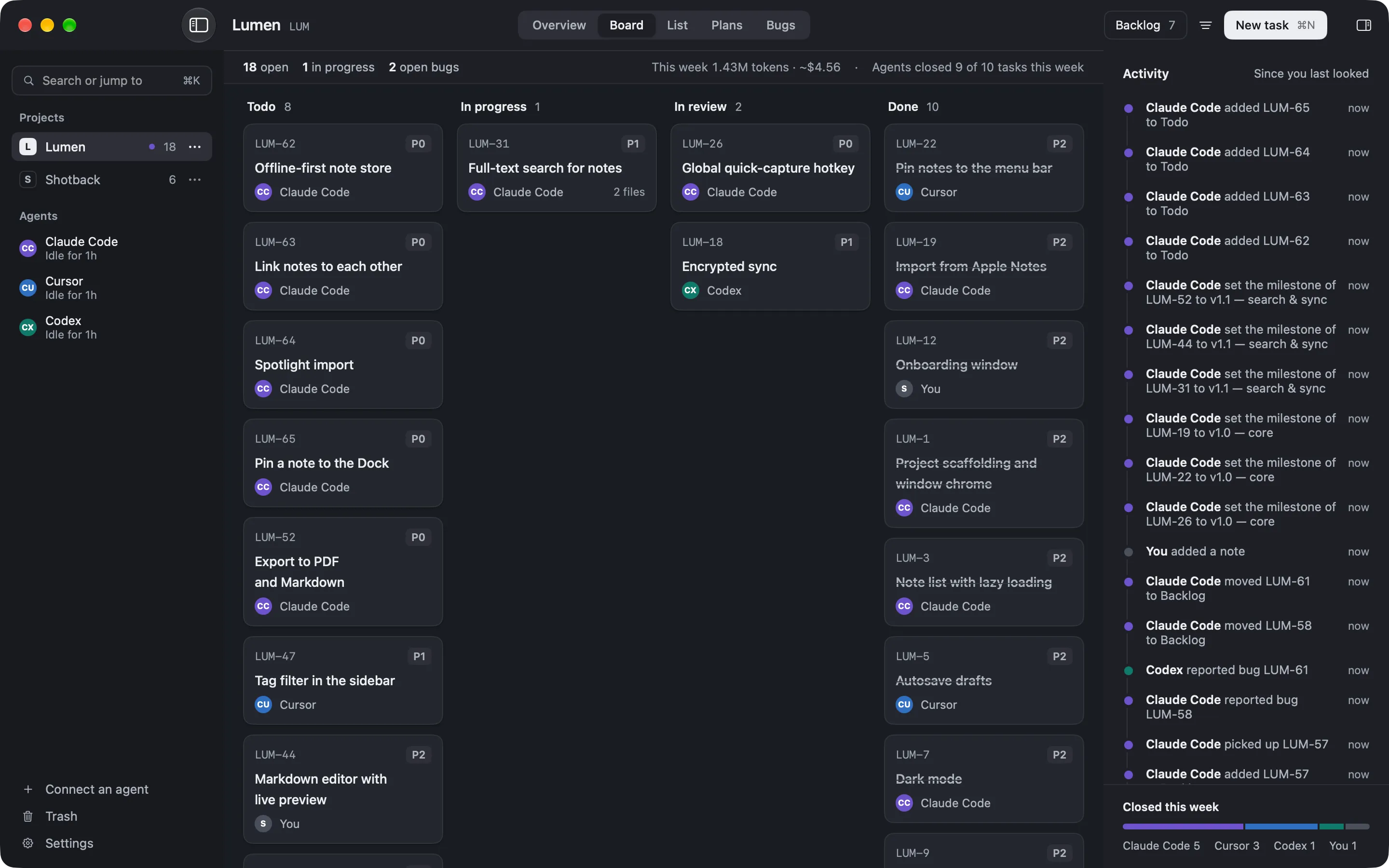Click the Claude Code avatar on LUM-31 card
Screen dimensions: 1389x868
click(477, 192)
